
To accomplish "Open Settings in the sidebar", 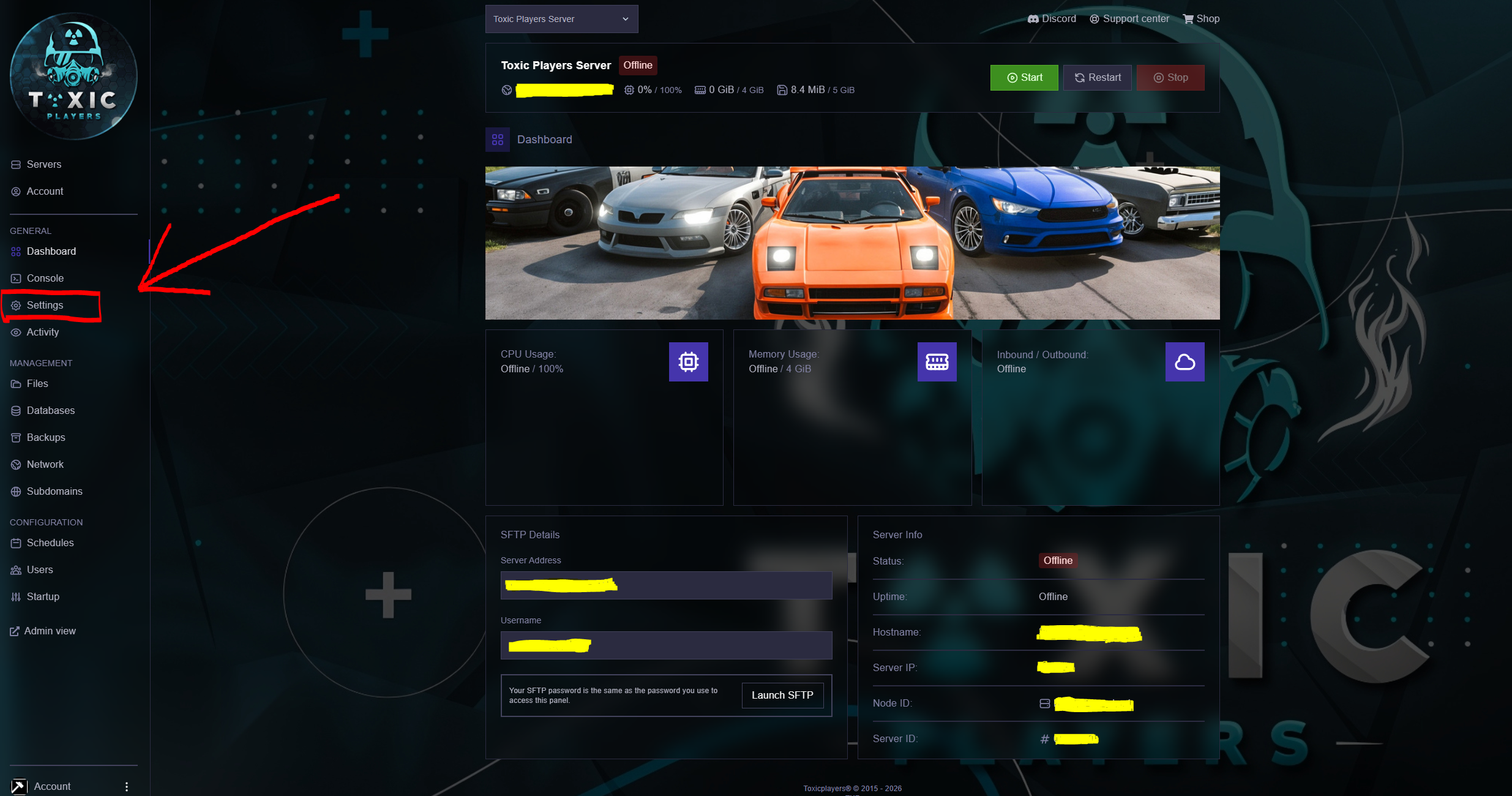I will 45,306.
